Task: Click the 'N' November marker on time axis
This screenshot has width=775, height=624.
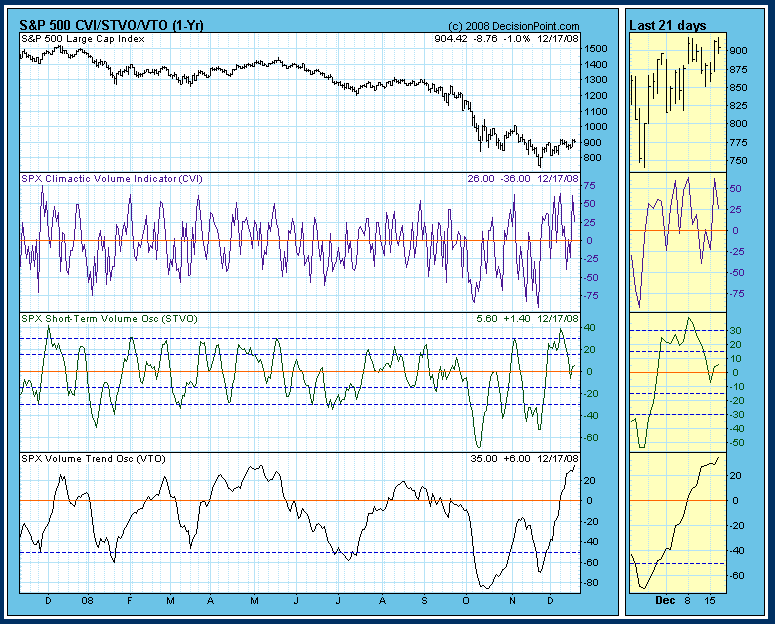Action: tap(512, 601)
